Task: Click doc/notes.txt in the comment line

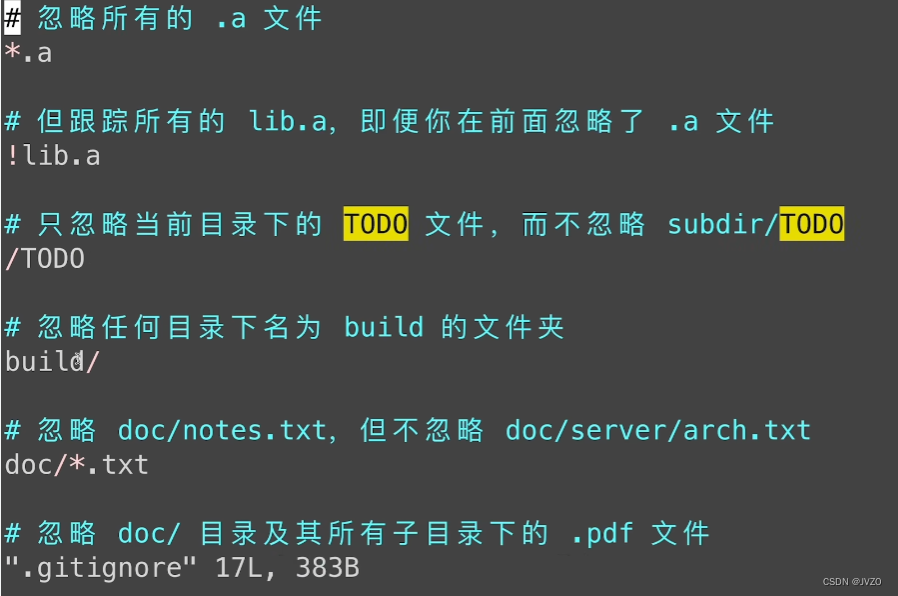Action: tap(226, 431)
